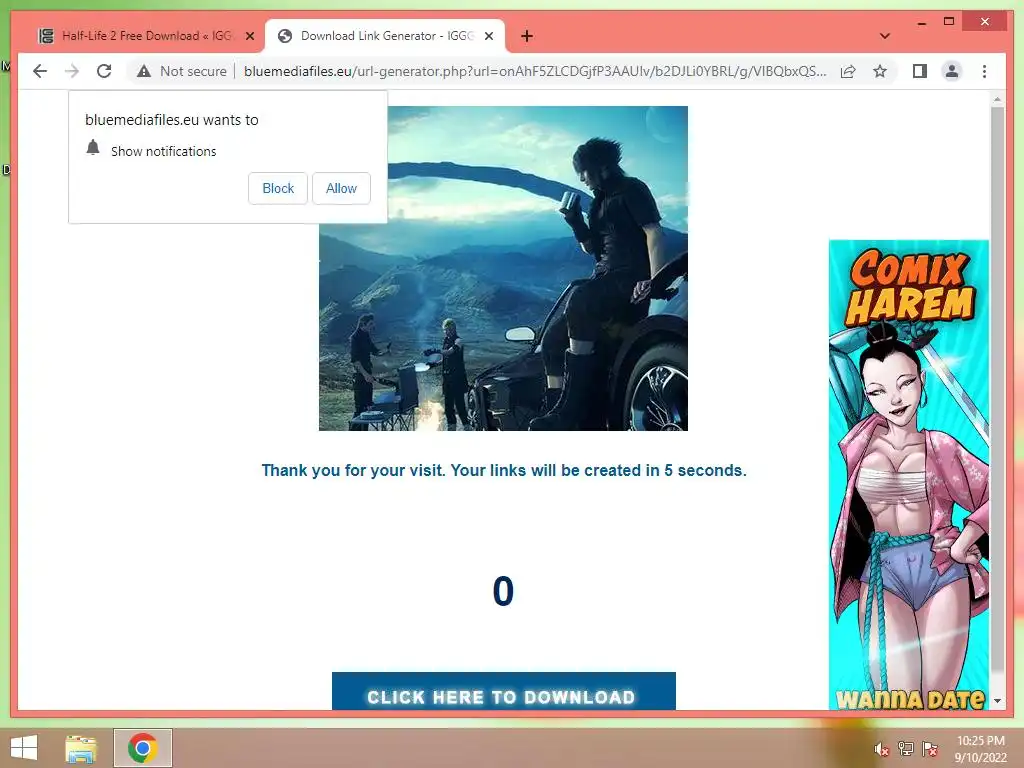Reload the current page

coord(104,71)
